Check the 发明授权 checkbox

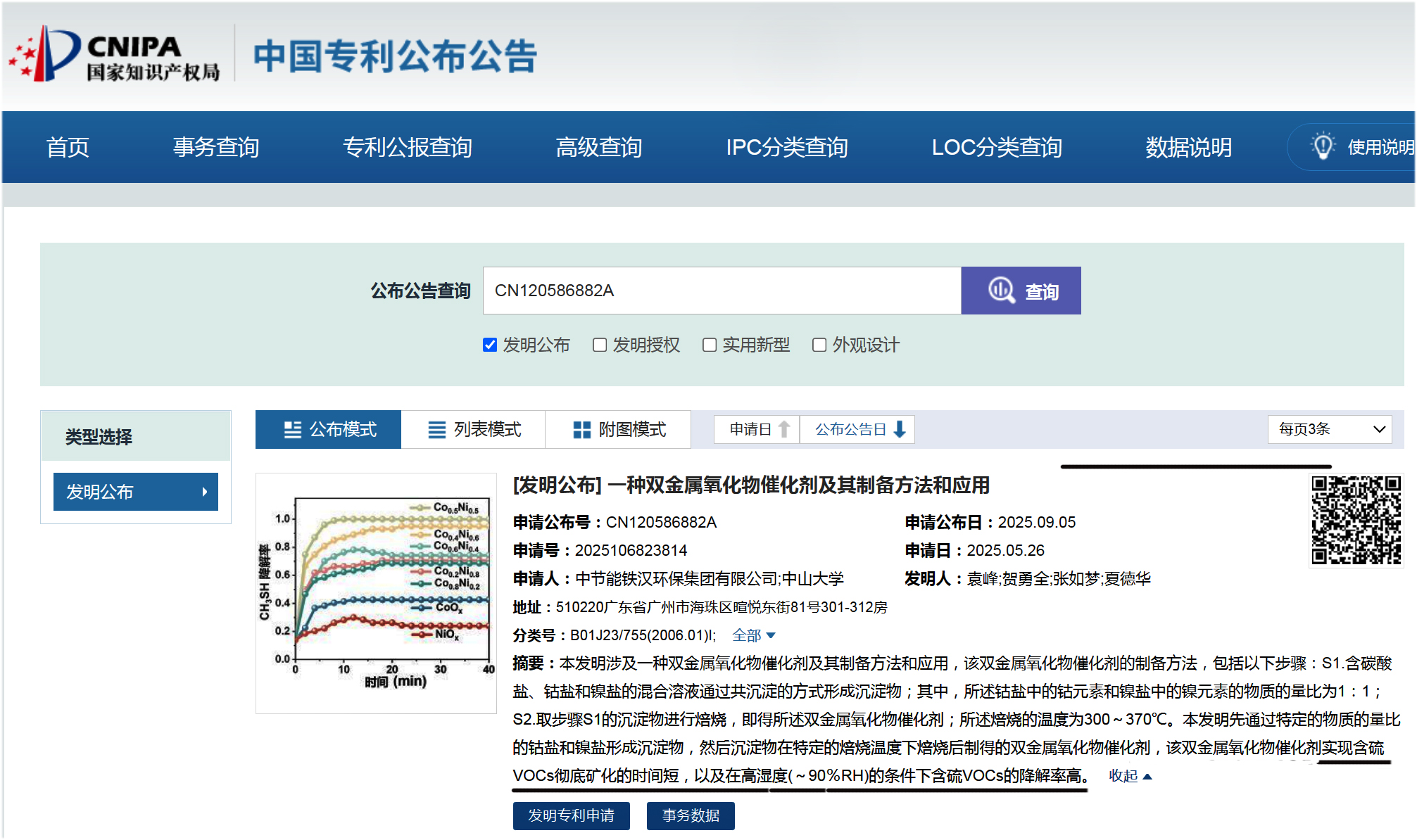pos(600,345)
